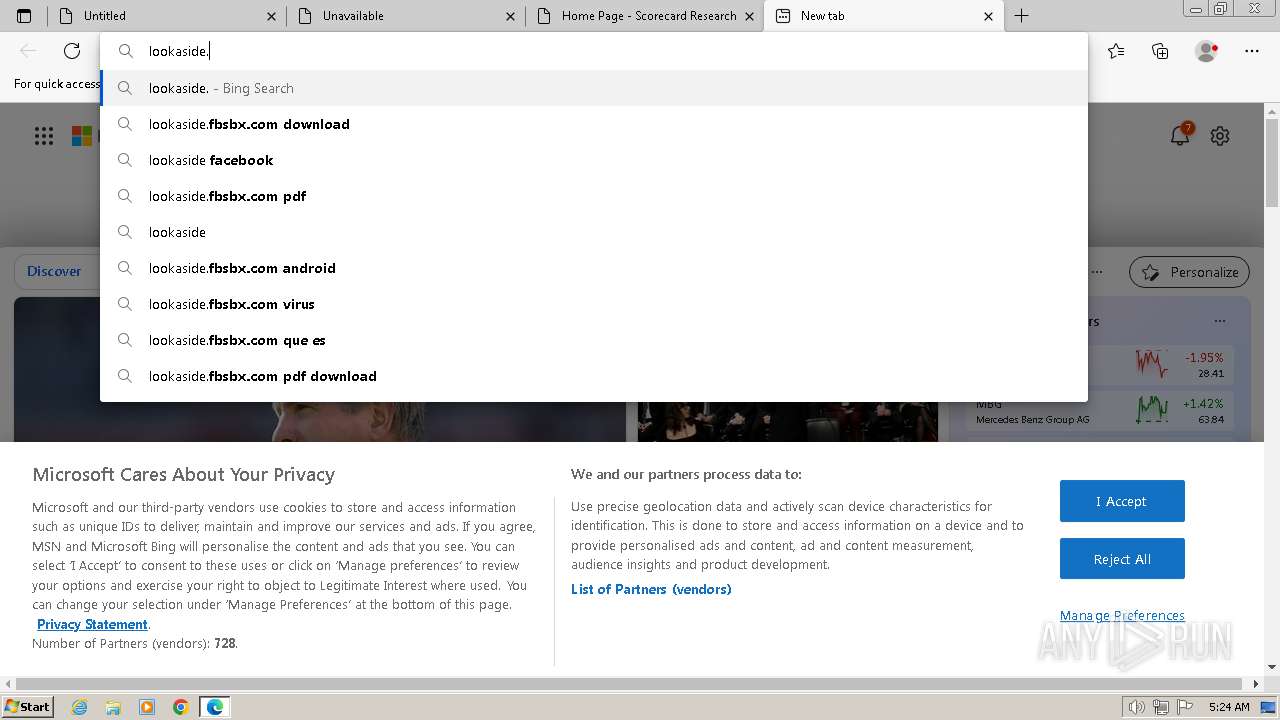The height and width of the screenshot is (720, 1280).
Task: Choose suggestion 'lookaside.fbsbx.com download'
Action: (x=594, y=124)
